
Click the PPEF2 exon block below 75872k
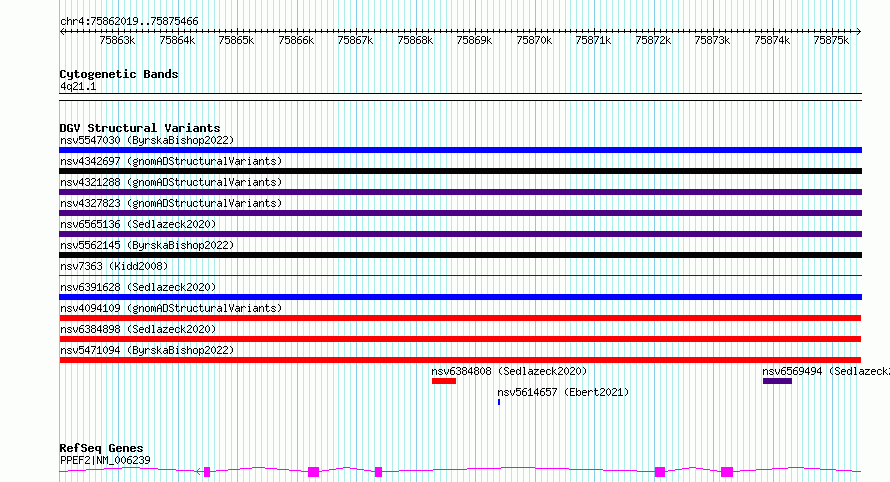(x=660, y=472)
